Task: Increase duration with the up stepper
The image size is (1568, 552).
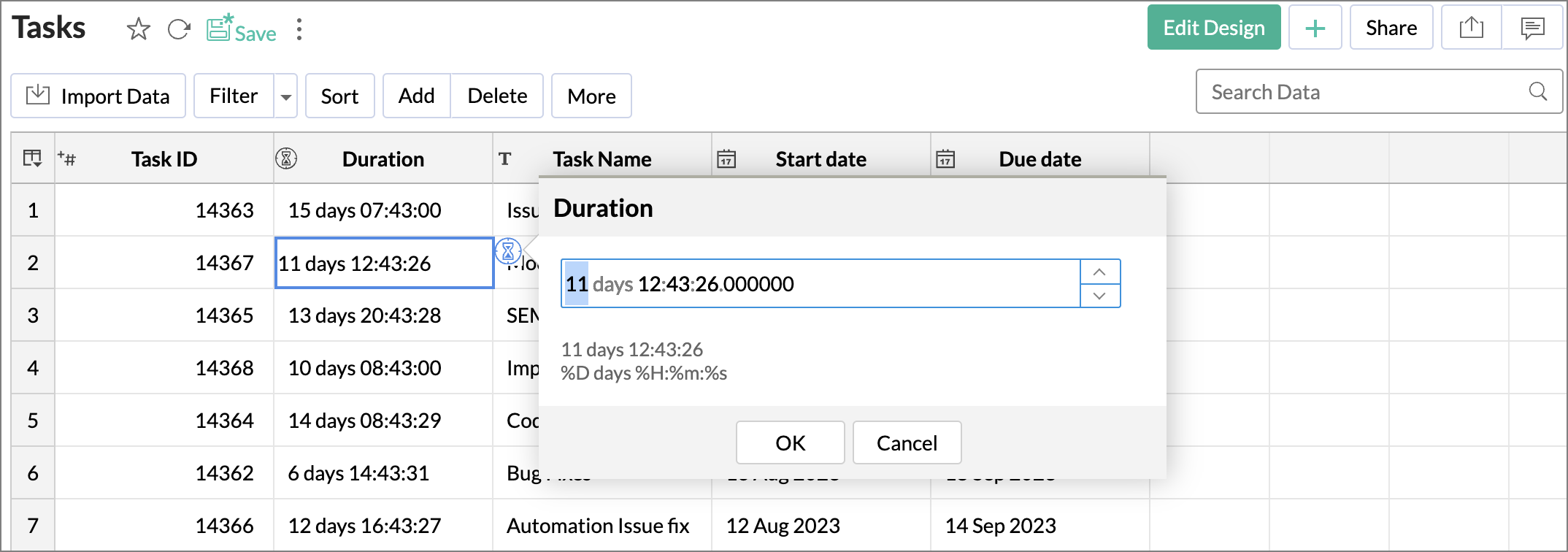Action: [x=1099, y=272]
